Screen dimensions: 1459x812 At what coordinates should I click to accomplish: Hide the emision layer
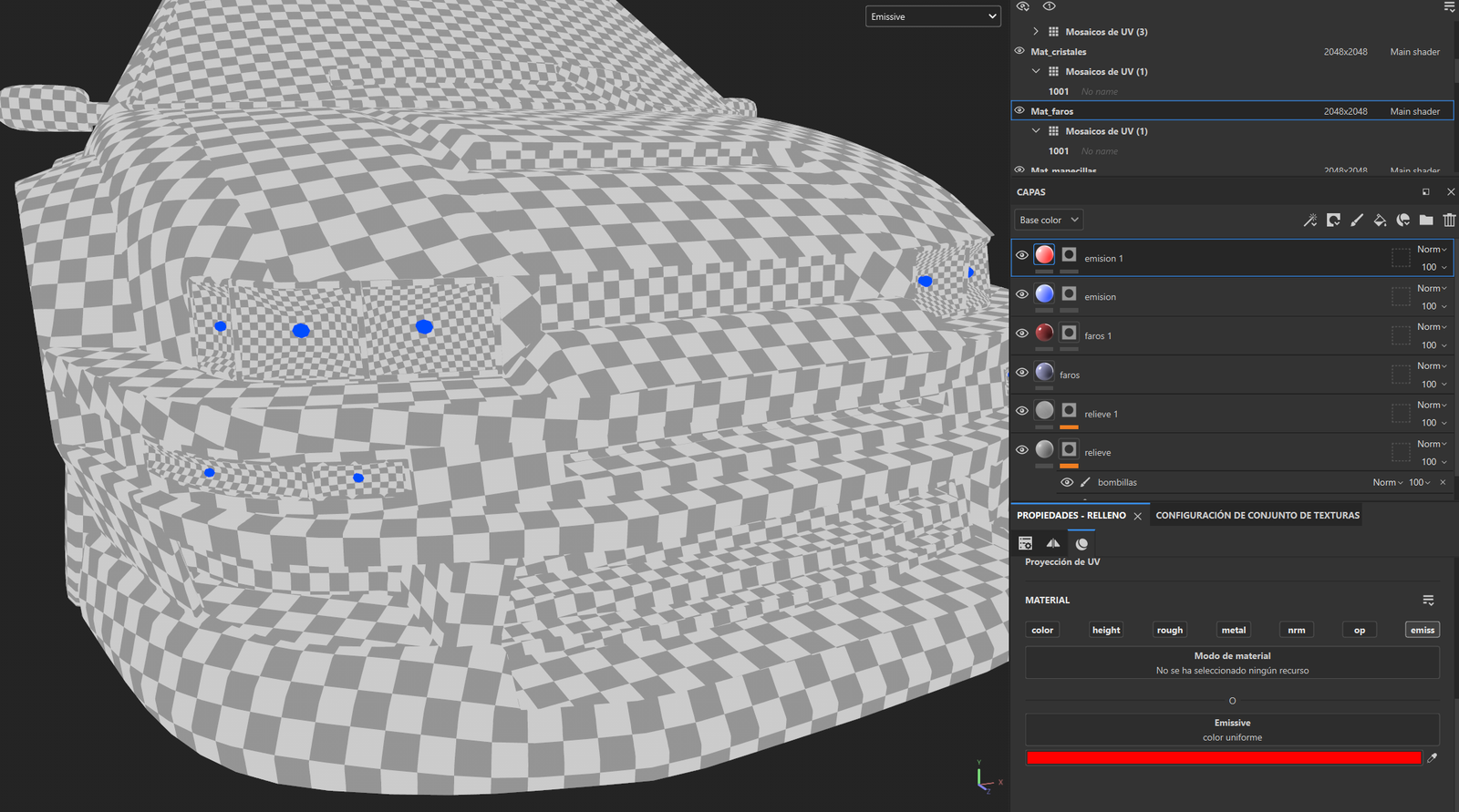point(1021,294)
